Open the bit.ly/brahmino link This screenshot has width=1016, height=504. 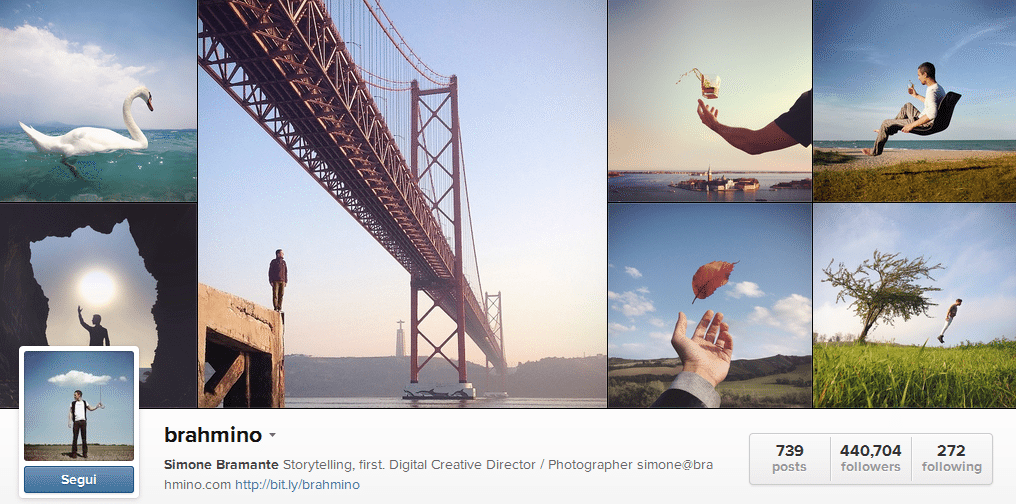coord(297,485)
